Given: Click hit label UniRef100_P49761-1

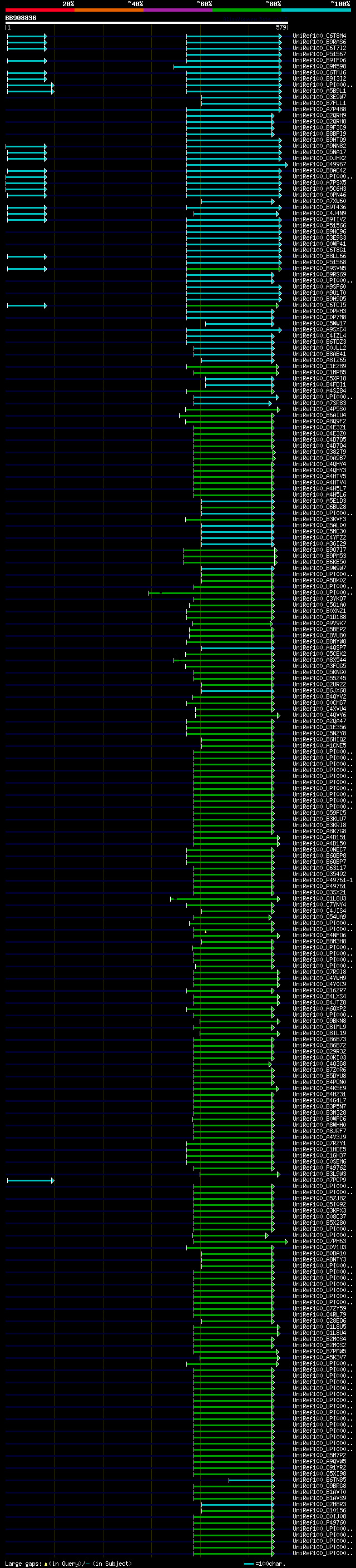Looking at the screenshot, I should [x=323, y=880].
